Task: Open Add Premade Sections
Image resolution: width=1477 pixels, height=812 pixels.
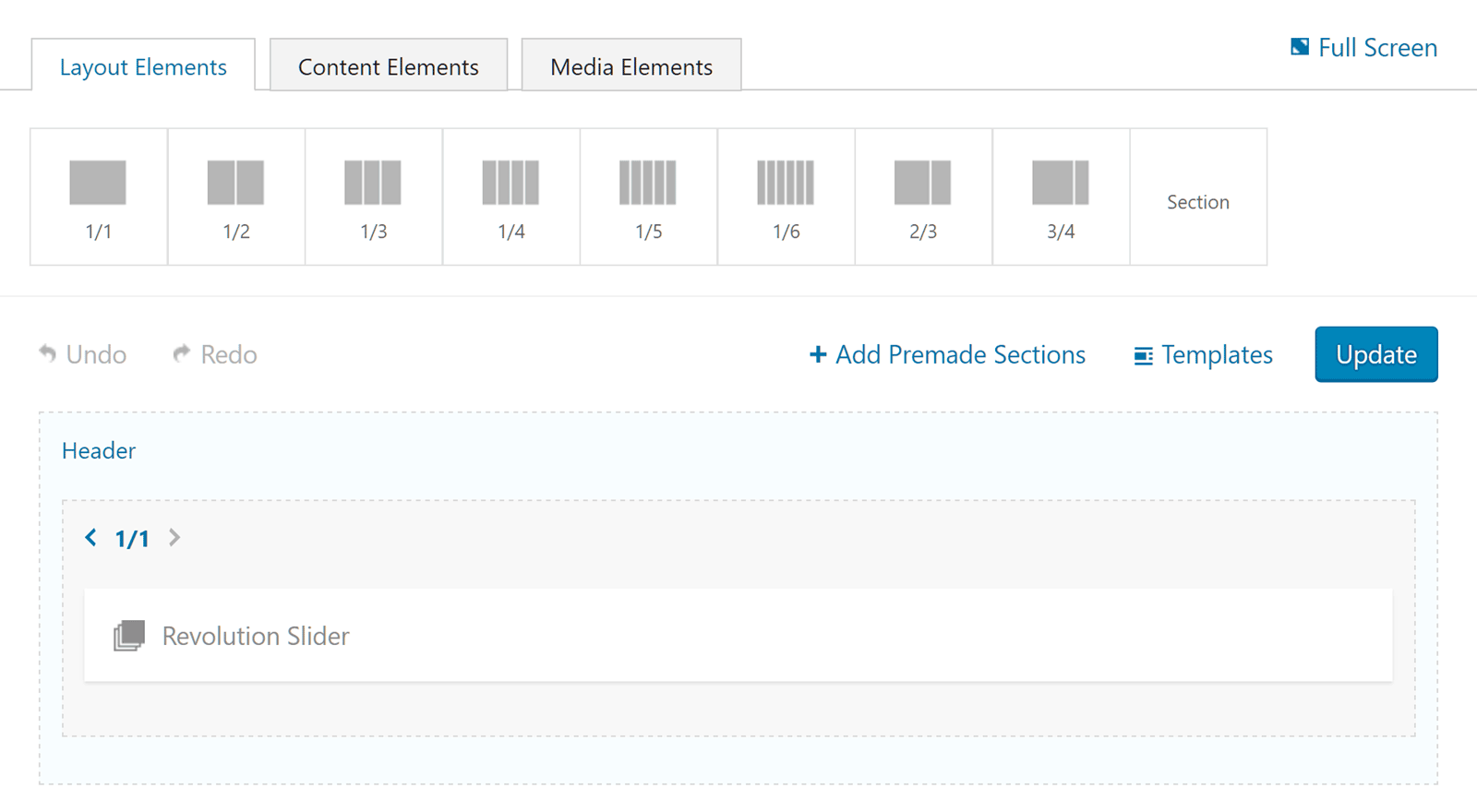Action: click(946, 354)
